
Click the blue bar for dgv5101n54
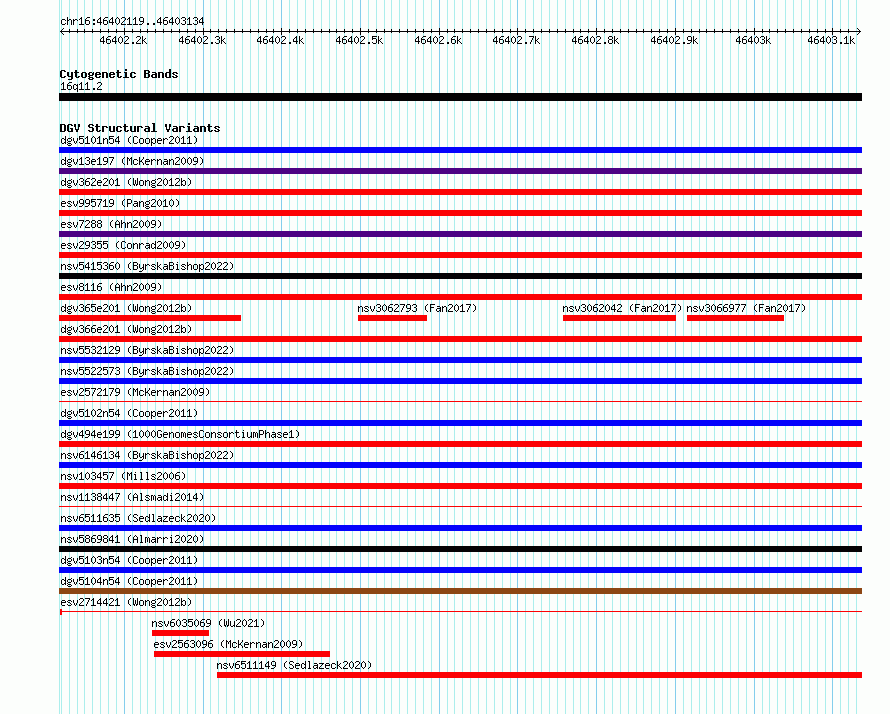[x=460, y=150]
